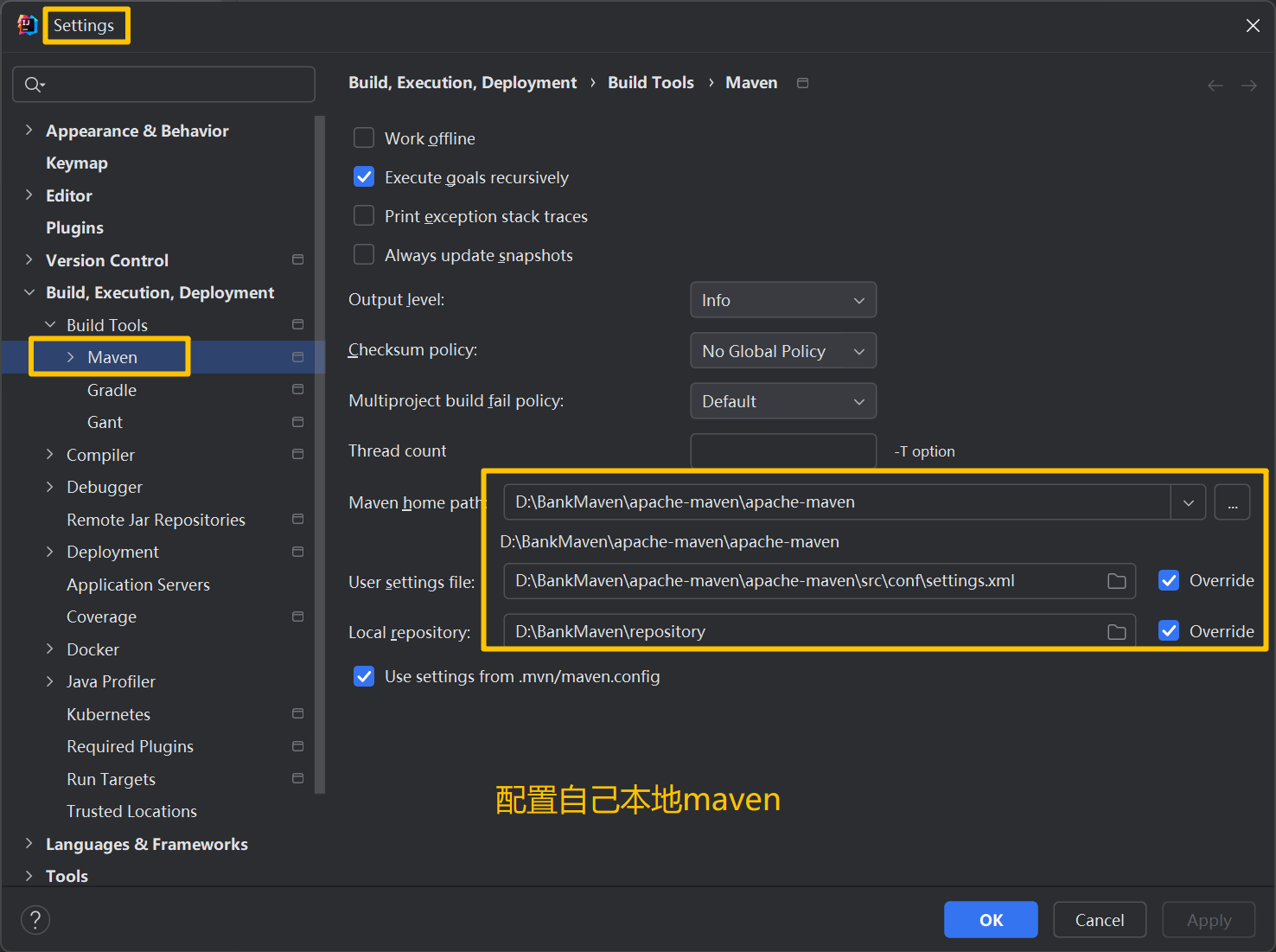Select Plugins in settings tree

pos(74,227)
